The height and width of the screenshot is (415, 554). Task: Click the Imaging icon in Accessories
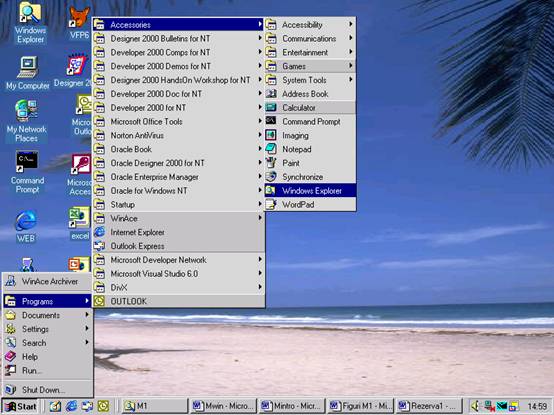click(271, 135)
